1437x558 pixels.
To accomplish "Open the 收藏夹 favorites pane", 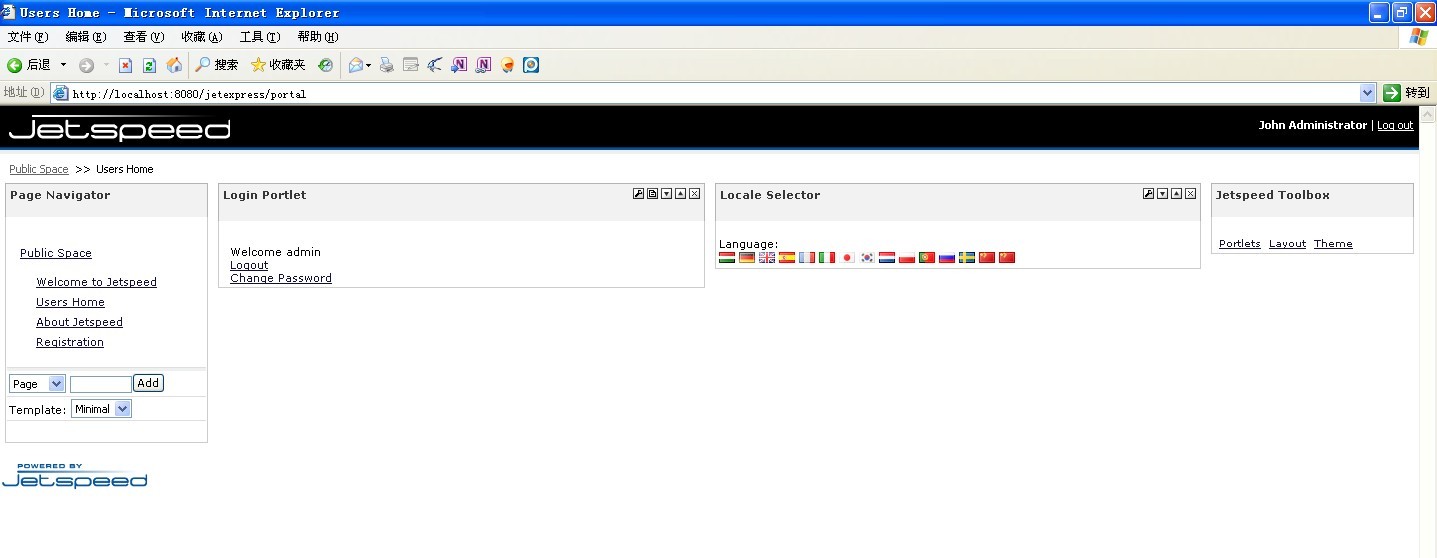I will [x=278, y=65].
